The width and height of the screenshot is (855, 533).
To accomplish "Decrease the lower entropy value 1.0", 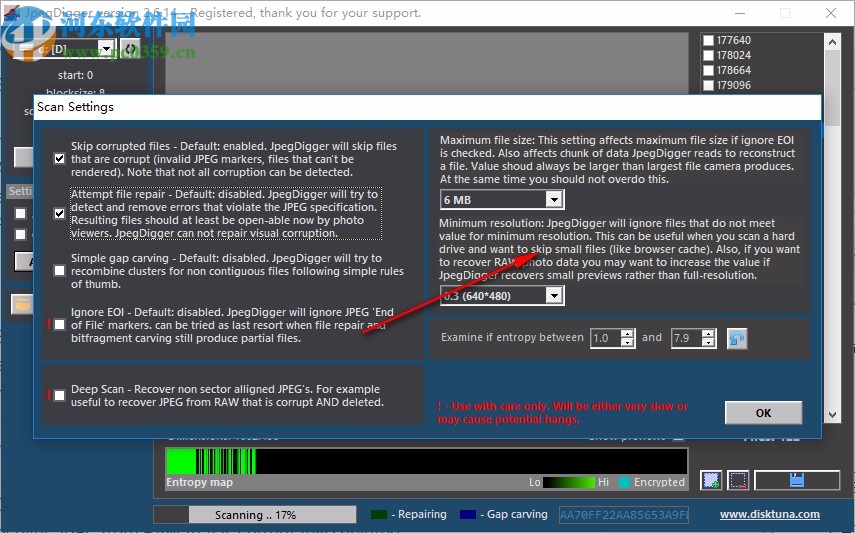I will click(628, 343).
